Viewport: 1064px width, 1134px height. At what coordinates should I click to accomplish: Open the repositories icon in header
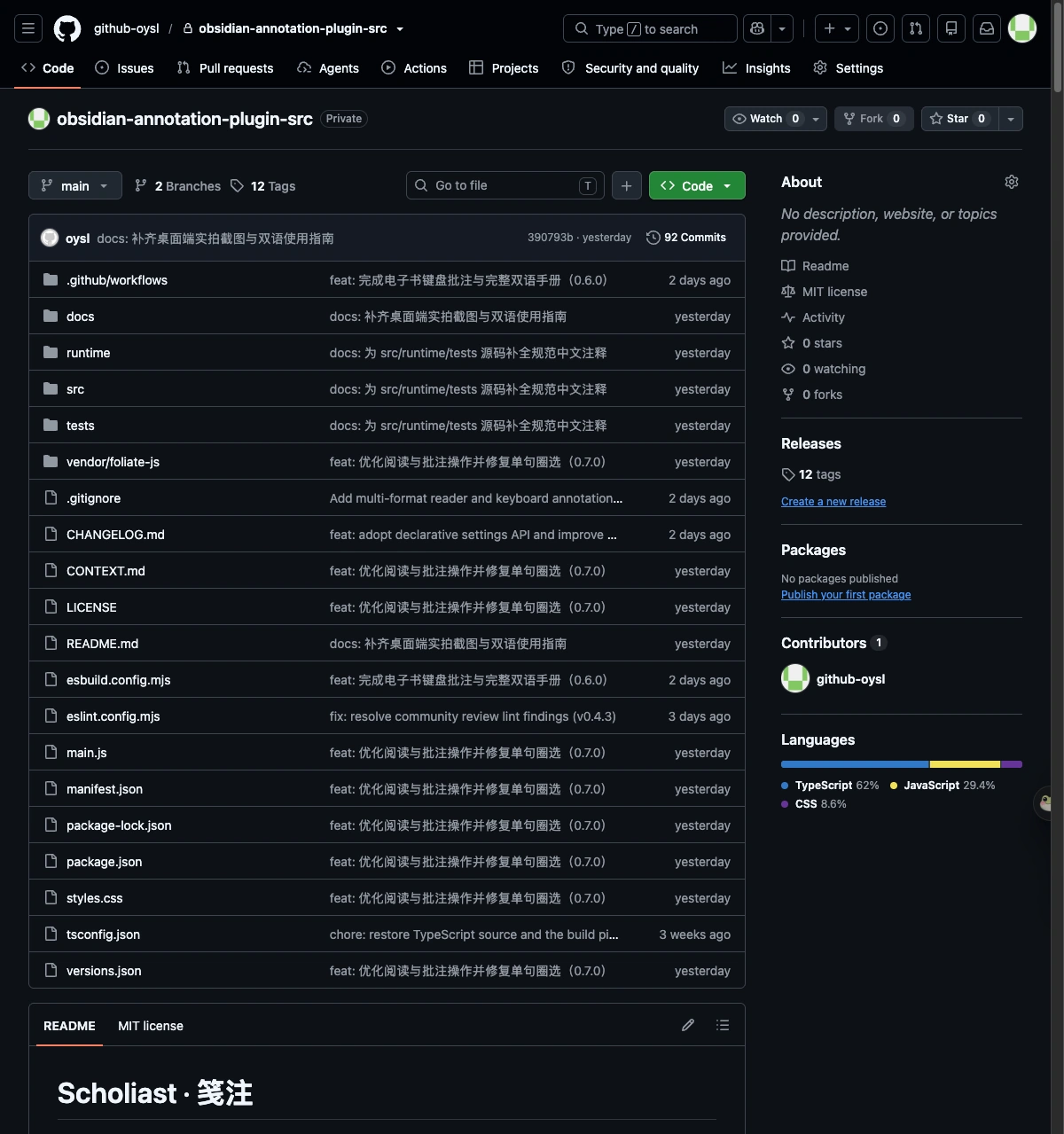951,28
